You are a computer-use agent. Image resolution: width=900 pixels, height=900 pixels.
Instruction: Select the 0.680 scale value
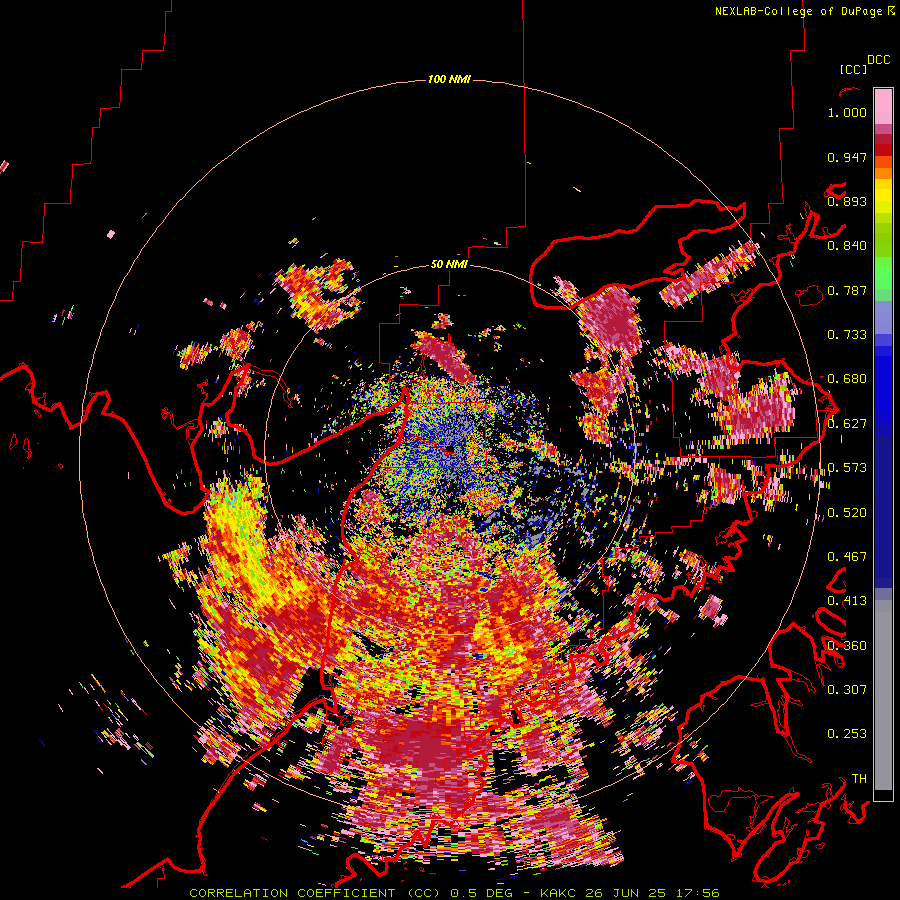click(847, 379)
